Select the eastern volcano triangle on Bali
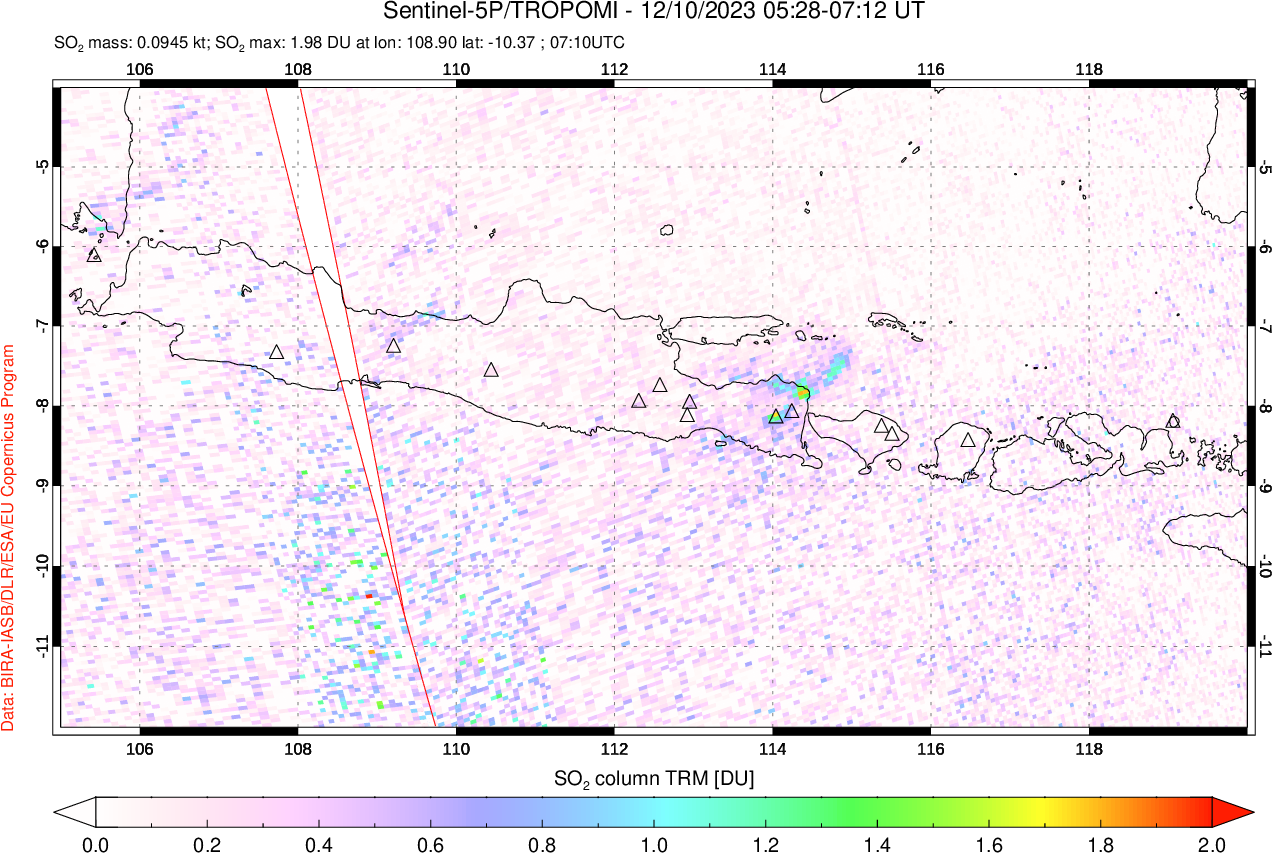Image resolution: width=1272 pixels, height=853 pixels. 892,434
